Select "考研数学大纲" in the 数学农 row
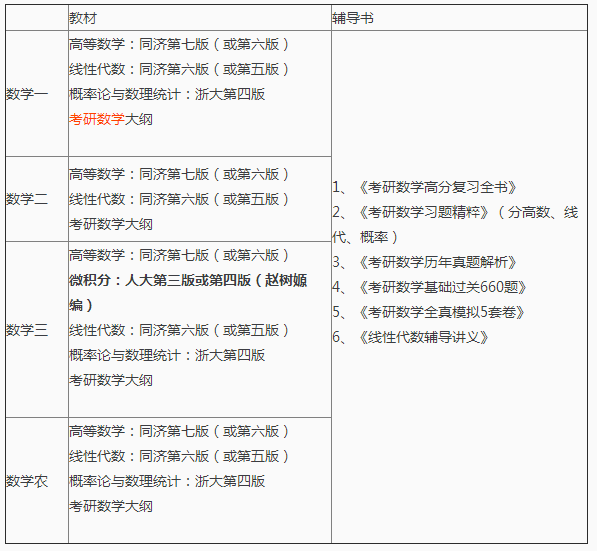Viewport: 597px width, 551px height. coord(111,506)
